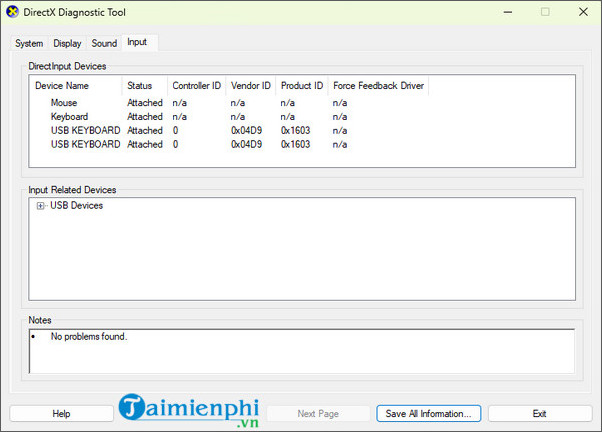Click the Notes text box
602x432 pixels.
[302, 351]
